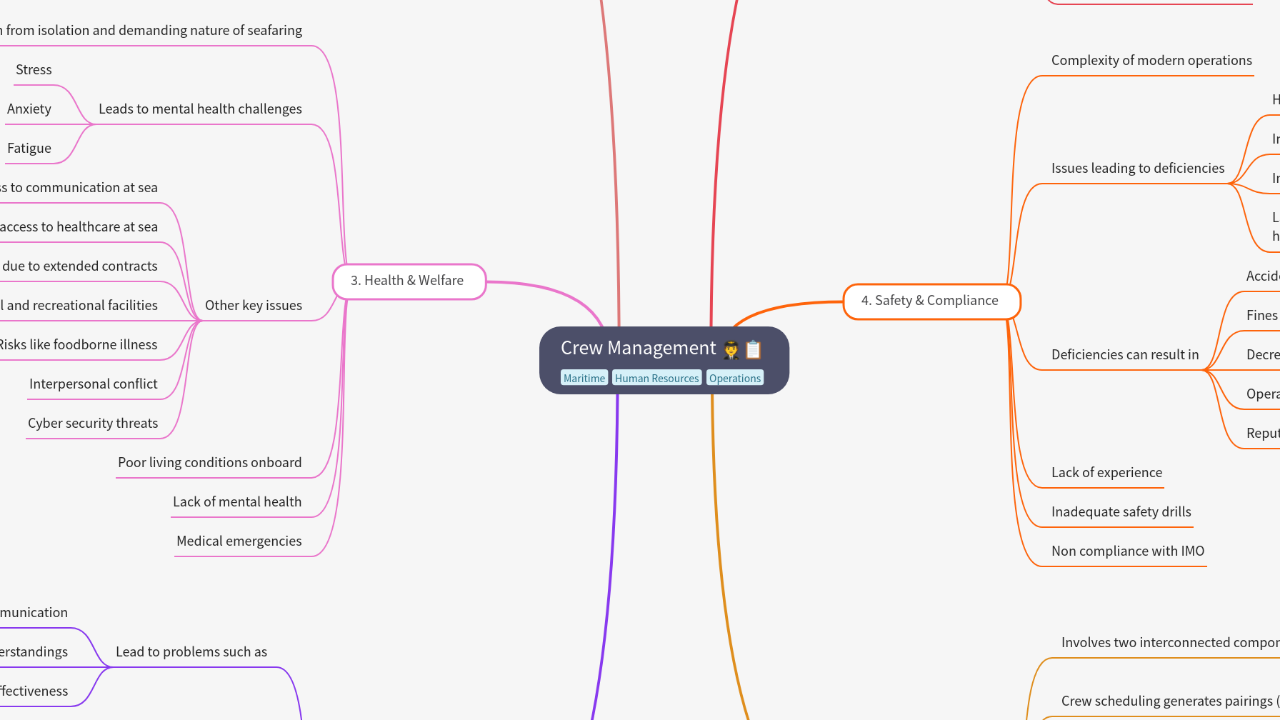Expand Issues leading to deficiencies node
The width and height of the screenshot is (1280, 720).
click(x=1137, y=168)
